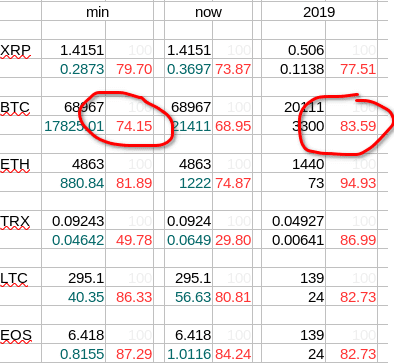Select ETH 4863 in the now column
The image size is (394, 363).
pyautogui.click(x=188, y=164)
